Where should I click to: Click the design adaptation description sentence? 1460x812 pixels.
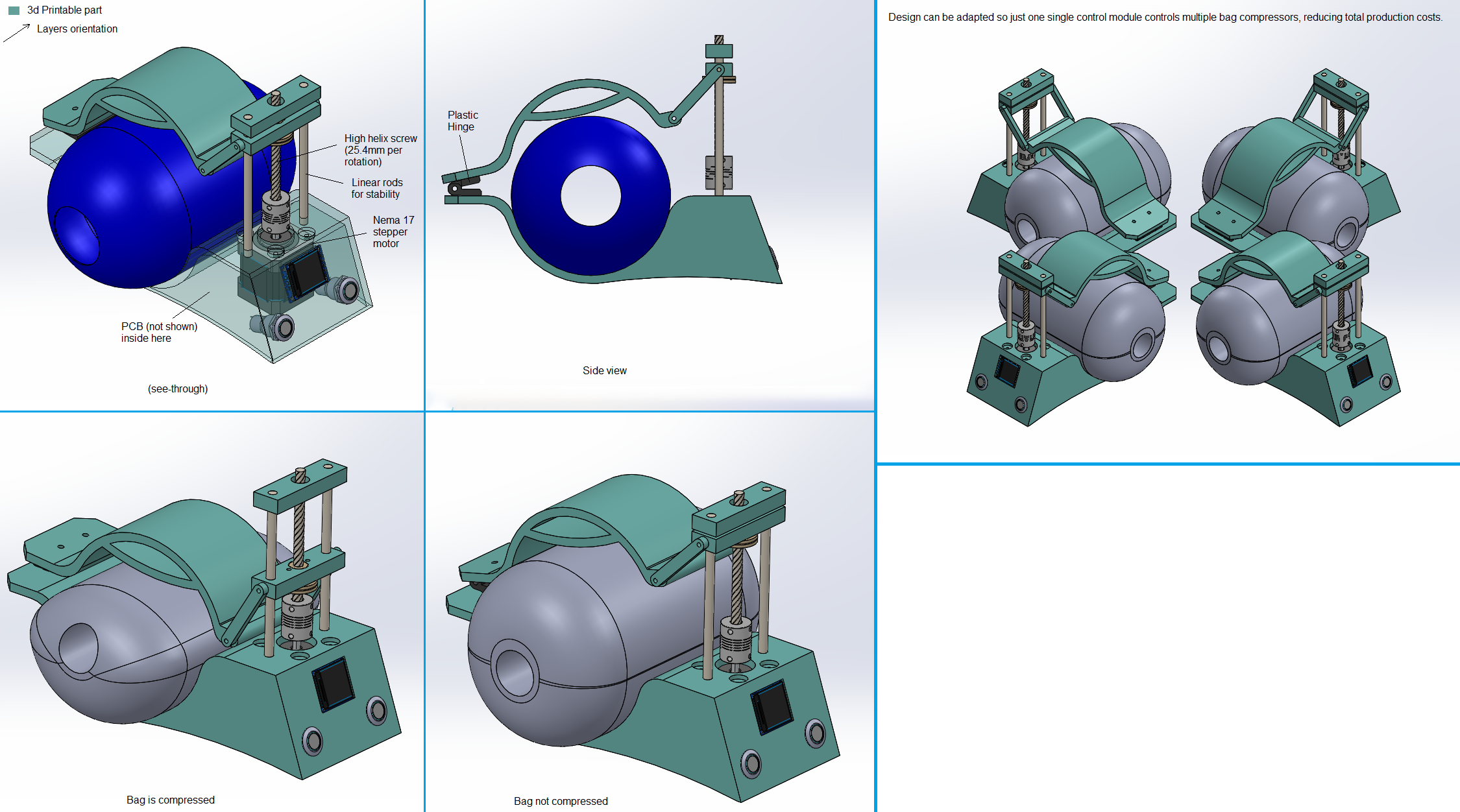[x=1165, y=18]
